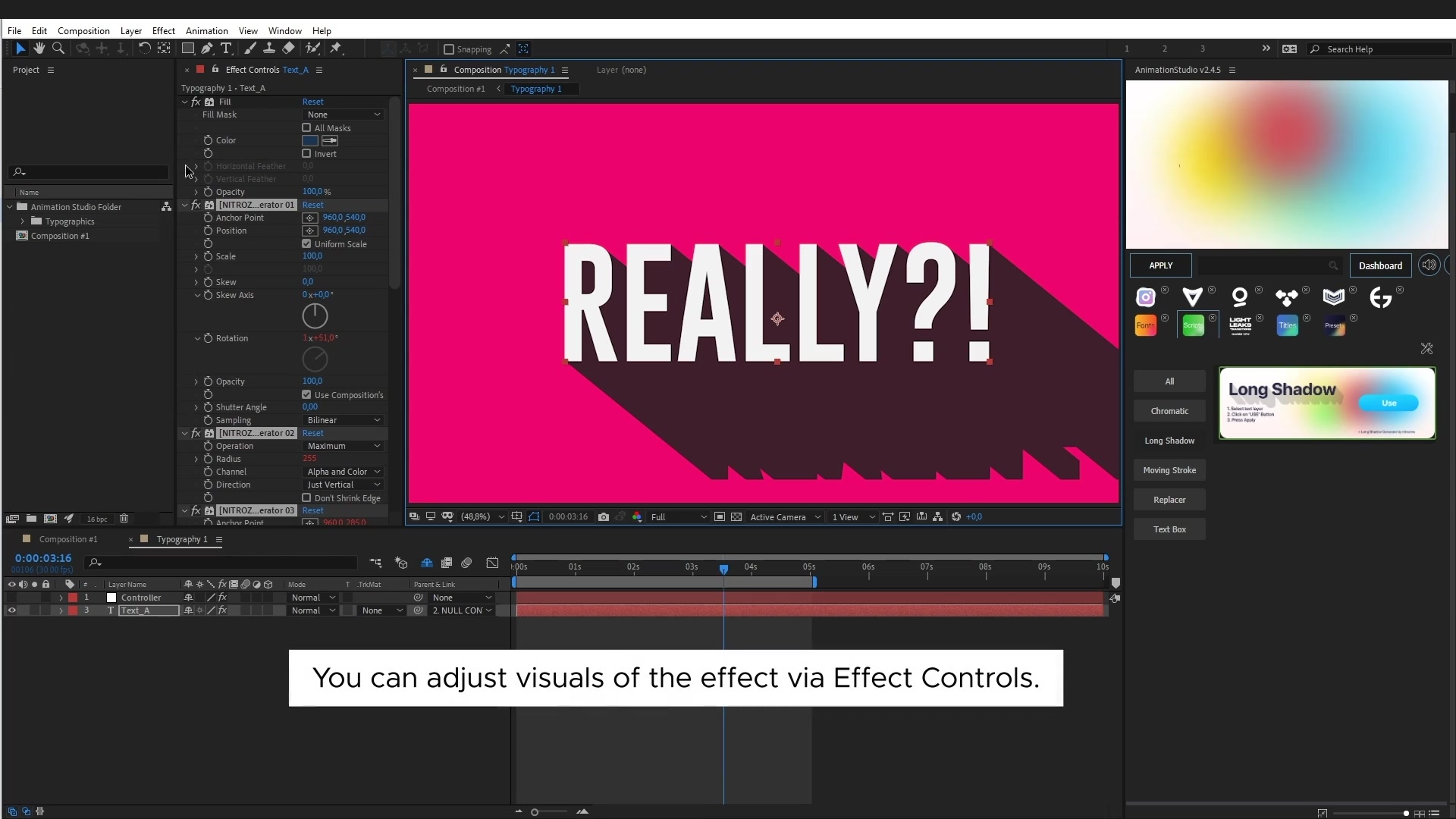Open the Animation menu
The height and width of the screenshot is (819, 1456).
pyautogui.click(x=206, y=31)
